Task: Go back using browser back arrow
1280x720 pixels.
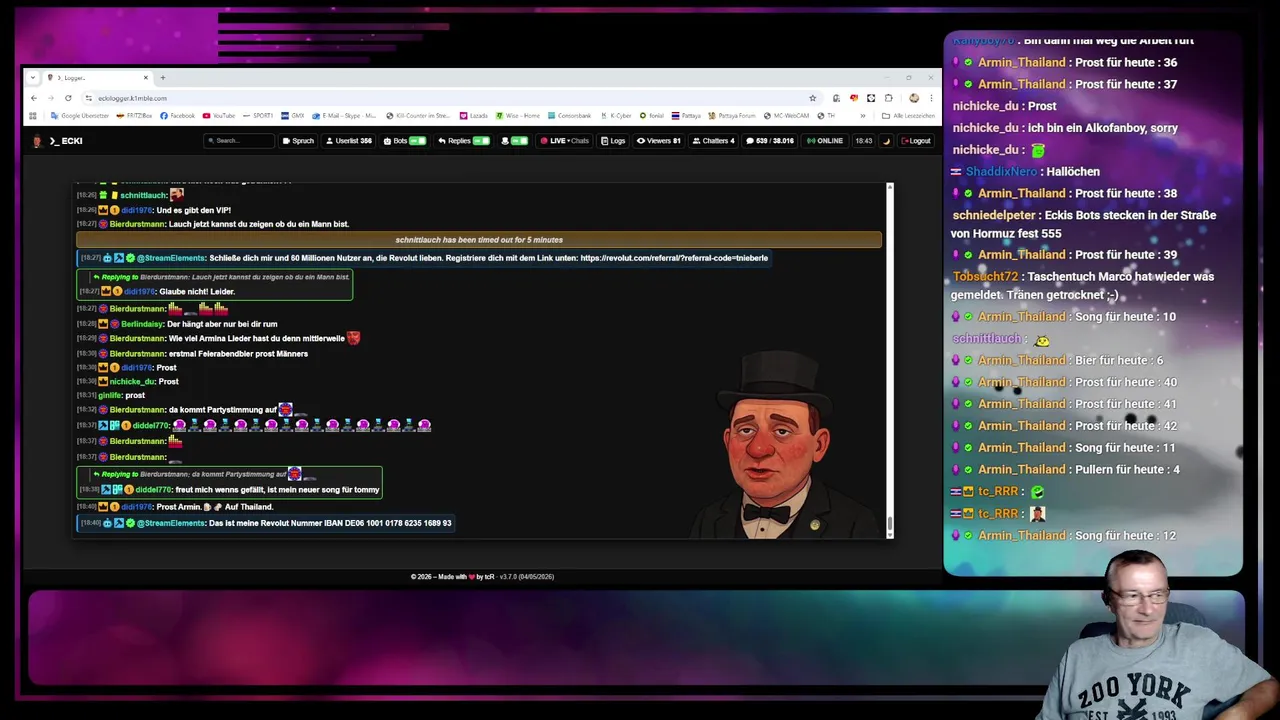Action: tap(33, 98)
